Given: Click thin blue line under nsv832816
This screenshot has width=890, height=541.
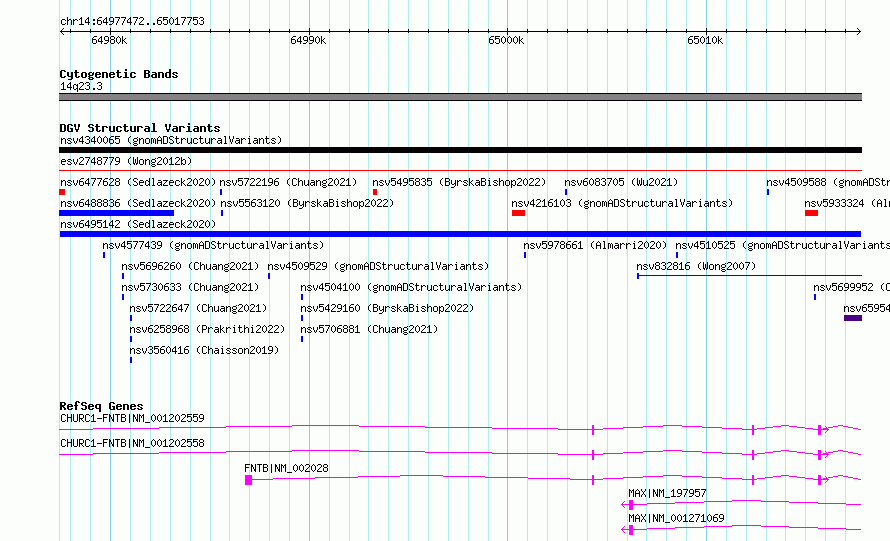Looking at the screenshot, I should (749, 276).
